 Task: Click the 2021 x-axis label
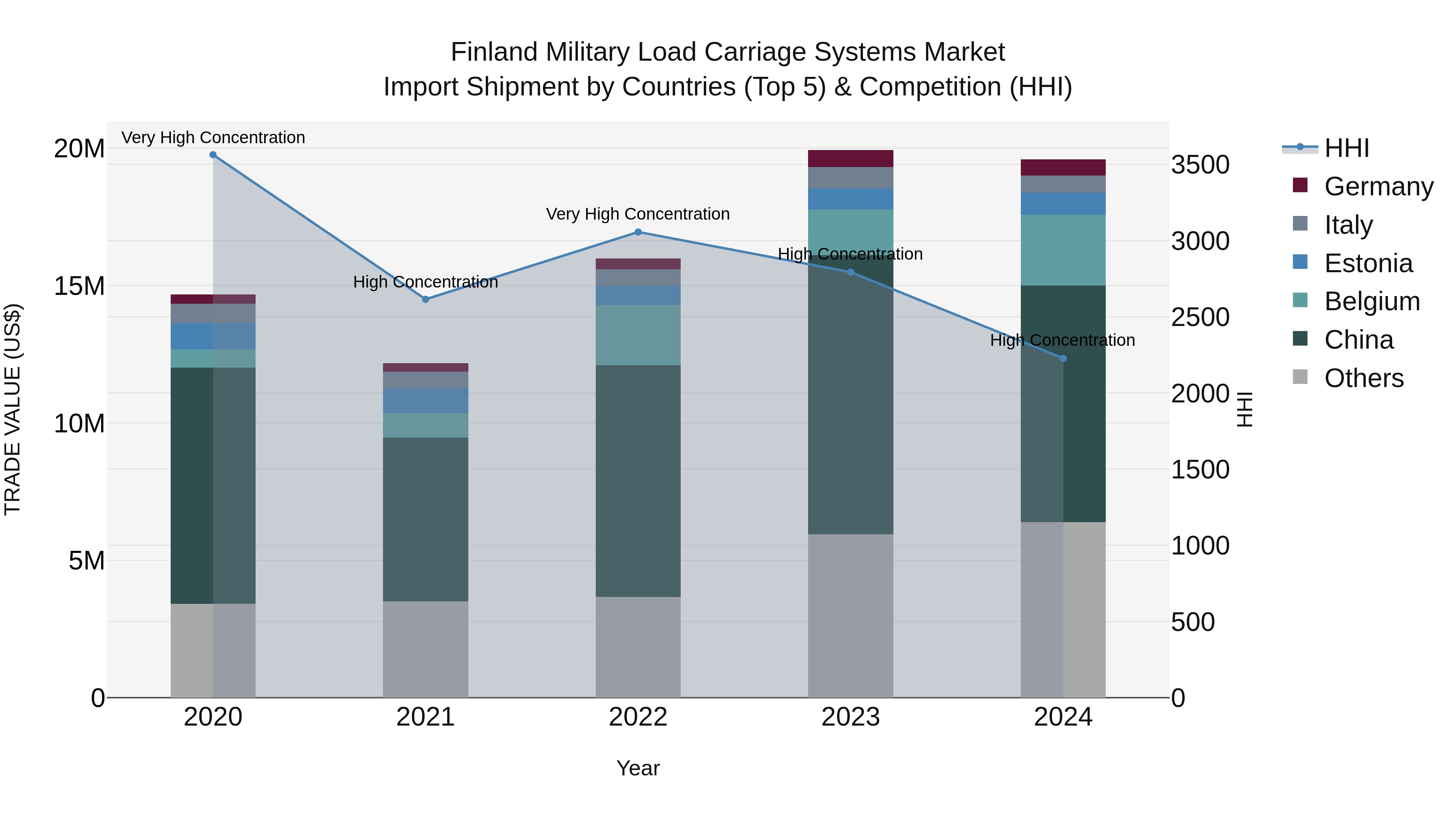click(425, 717)
